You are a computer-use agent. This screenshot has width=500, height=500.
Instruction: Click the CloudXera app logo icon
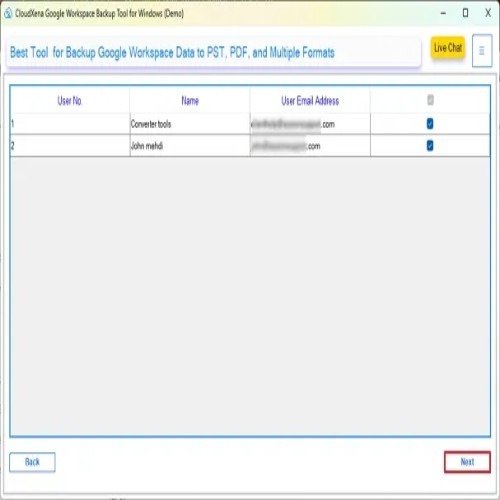8,13
